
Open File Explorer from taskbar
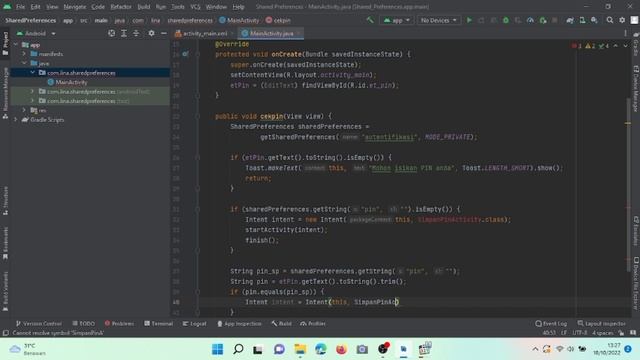[300, 349]
